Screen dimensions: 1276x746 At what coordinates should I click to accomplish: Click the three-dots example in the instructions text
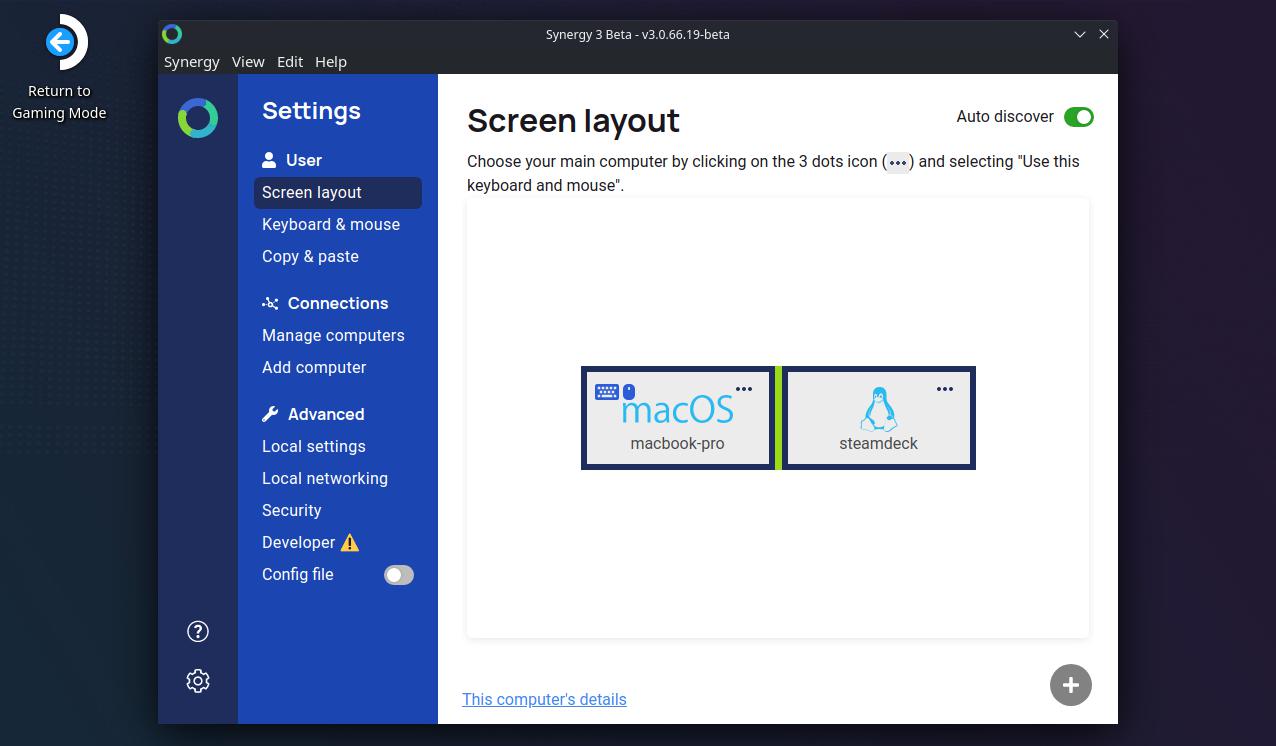(x=898, y=162)
